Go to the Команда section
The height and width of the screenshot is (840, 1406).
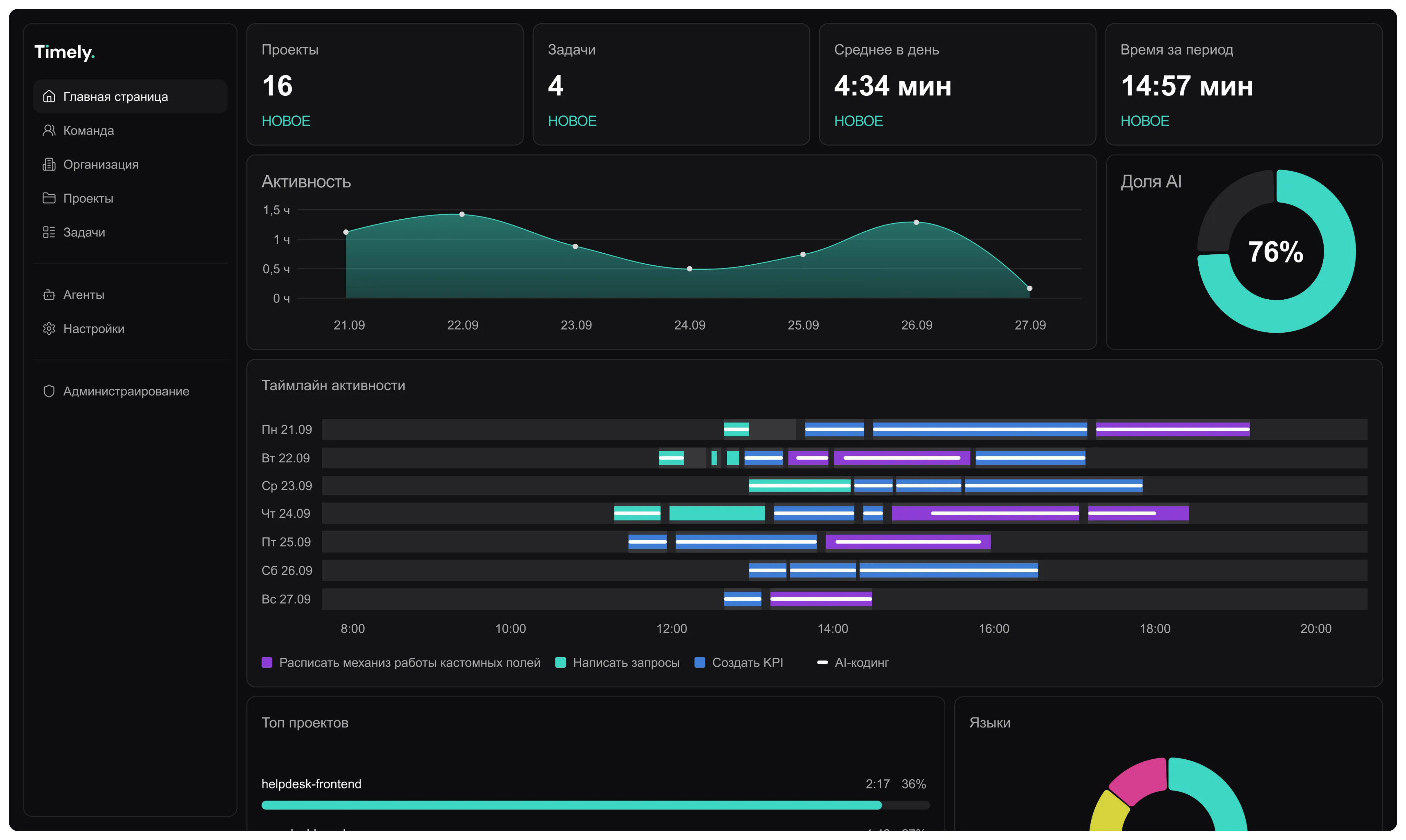click(130, 131)
